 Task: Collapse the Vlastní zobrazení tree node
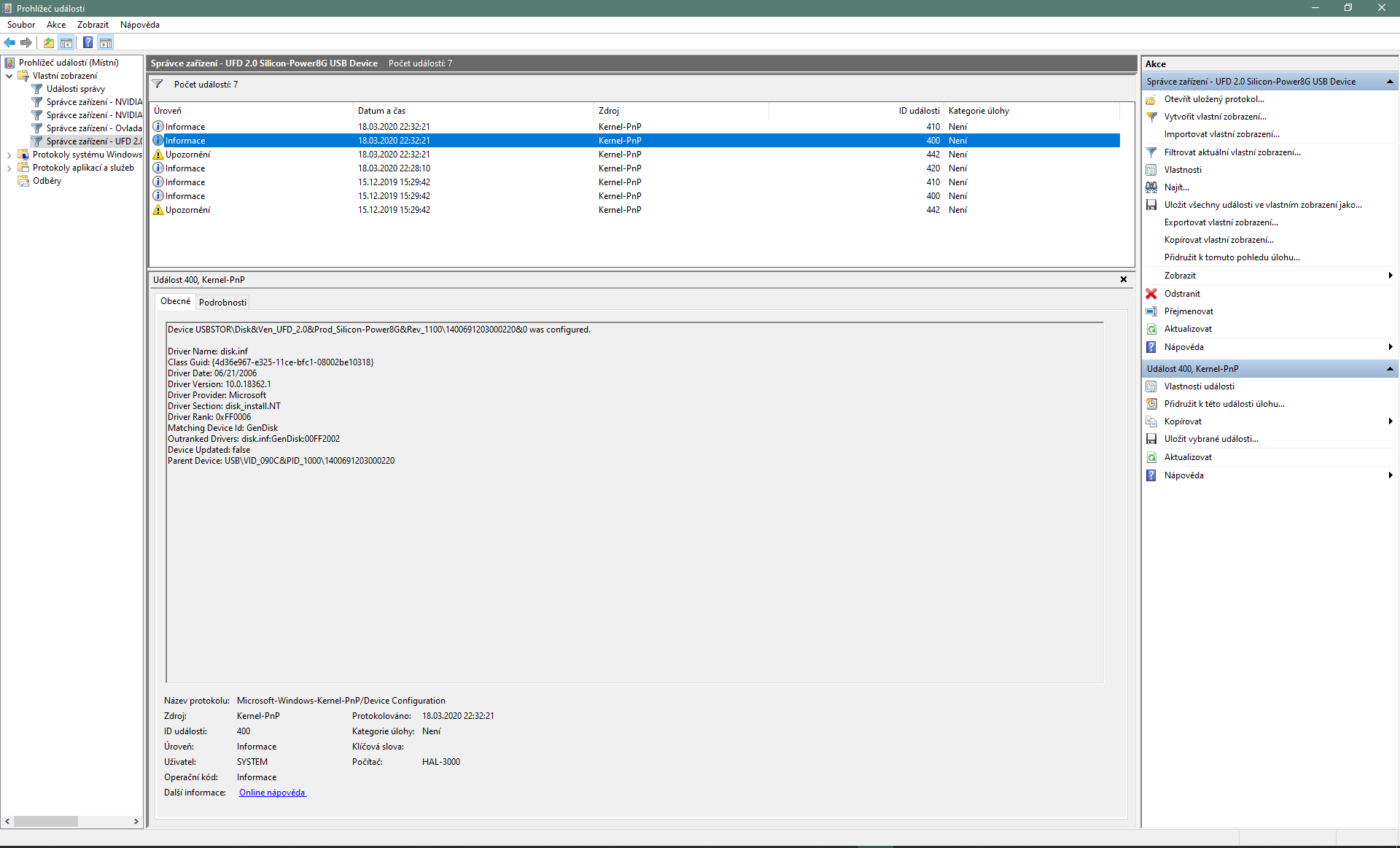pos(9,76)
